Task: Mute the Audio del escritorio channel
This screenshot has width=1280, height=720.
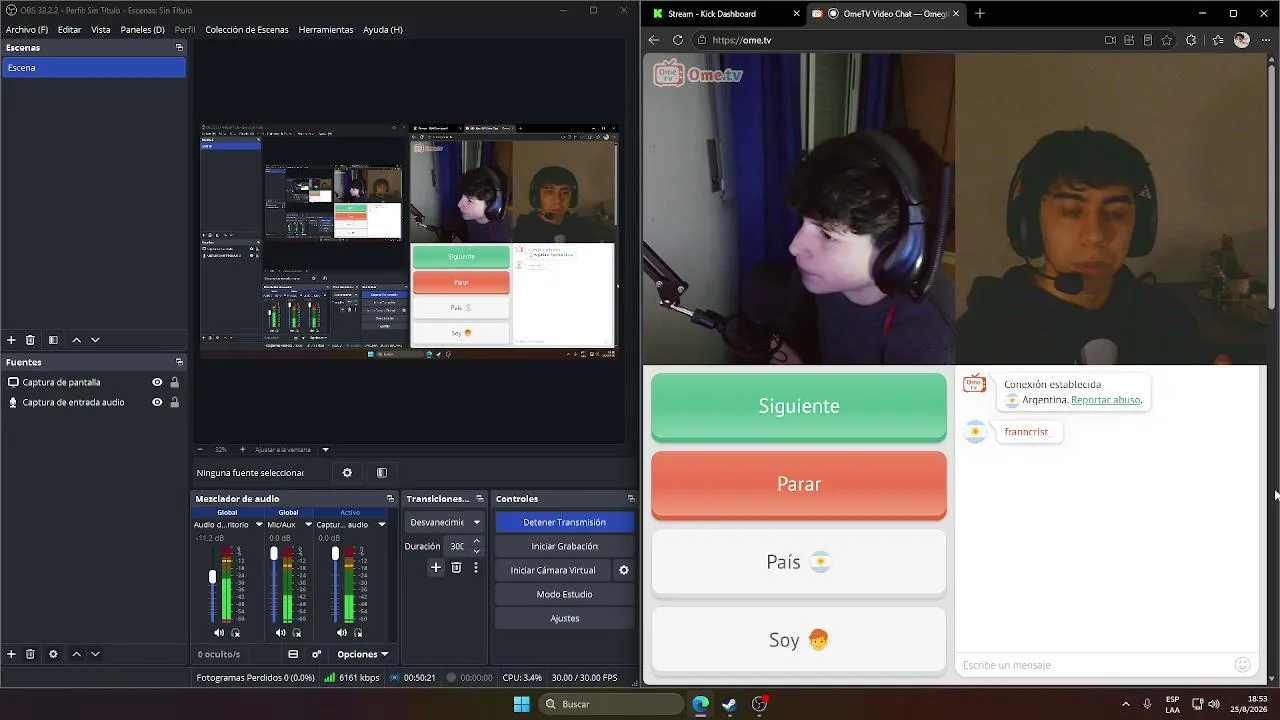Action: (x=219, y=633)
